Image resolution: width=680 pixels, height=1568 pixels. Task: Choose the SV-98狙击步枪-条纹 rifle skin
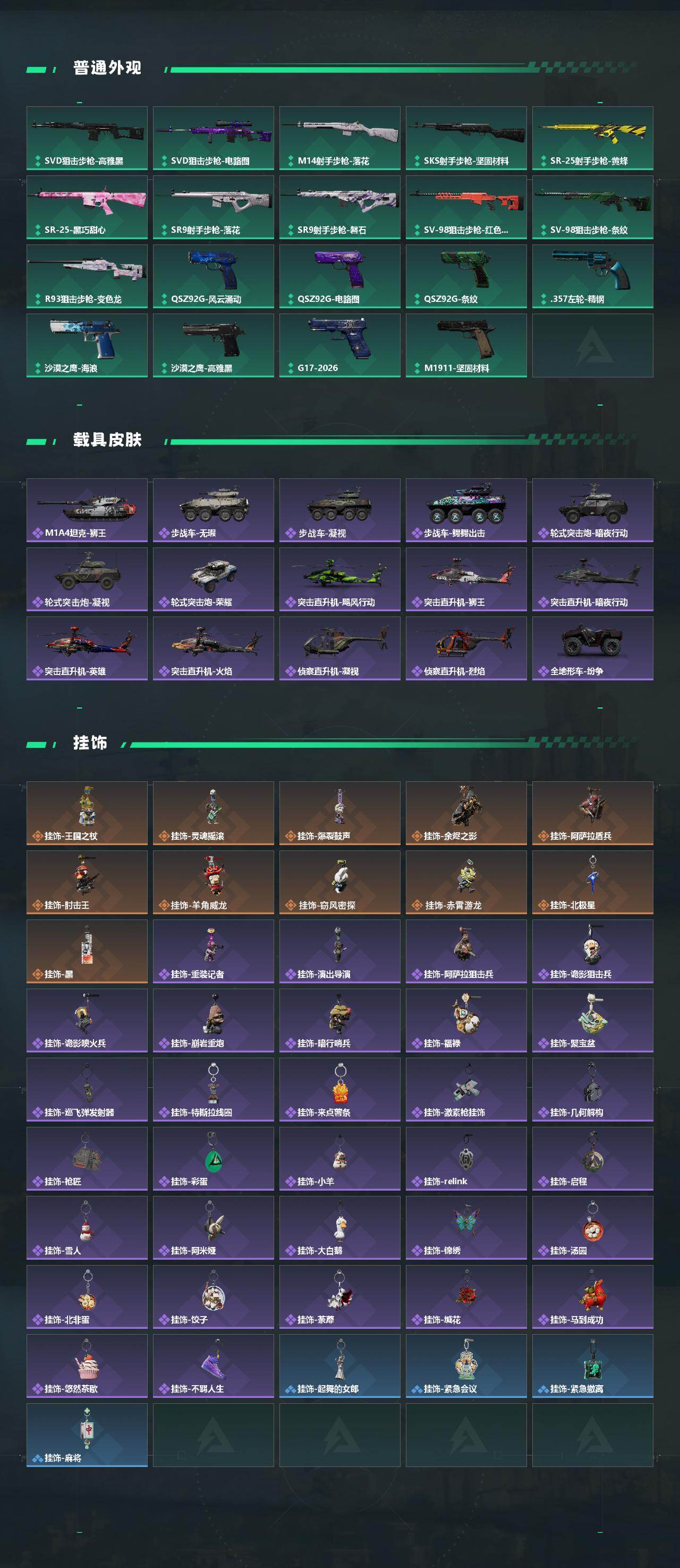pos(592,207)
